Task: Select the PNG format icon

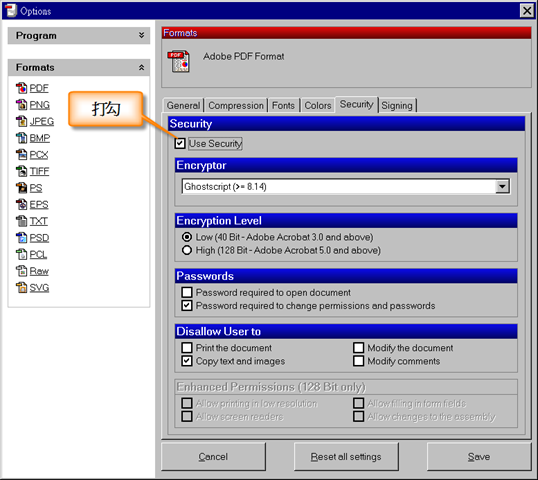Action: 21,105
